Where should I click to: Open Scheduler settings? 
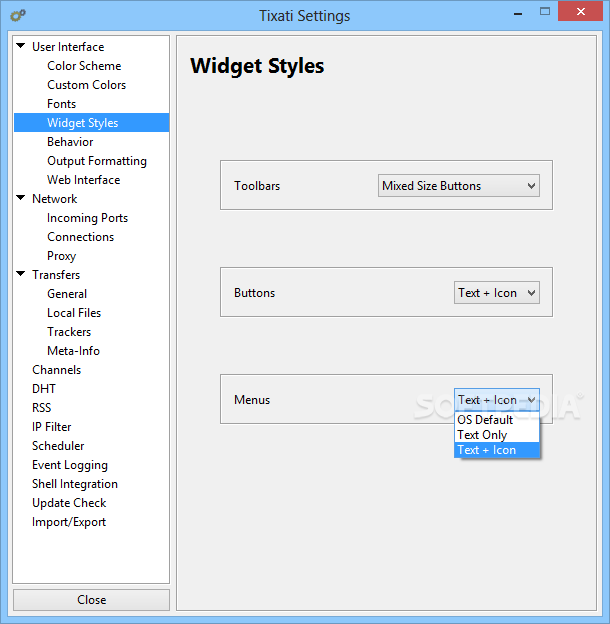click(58, 446)
